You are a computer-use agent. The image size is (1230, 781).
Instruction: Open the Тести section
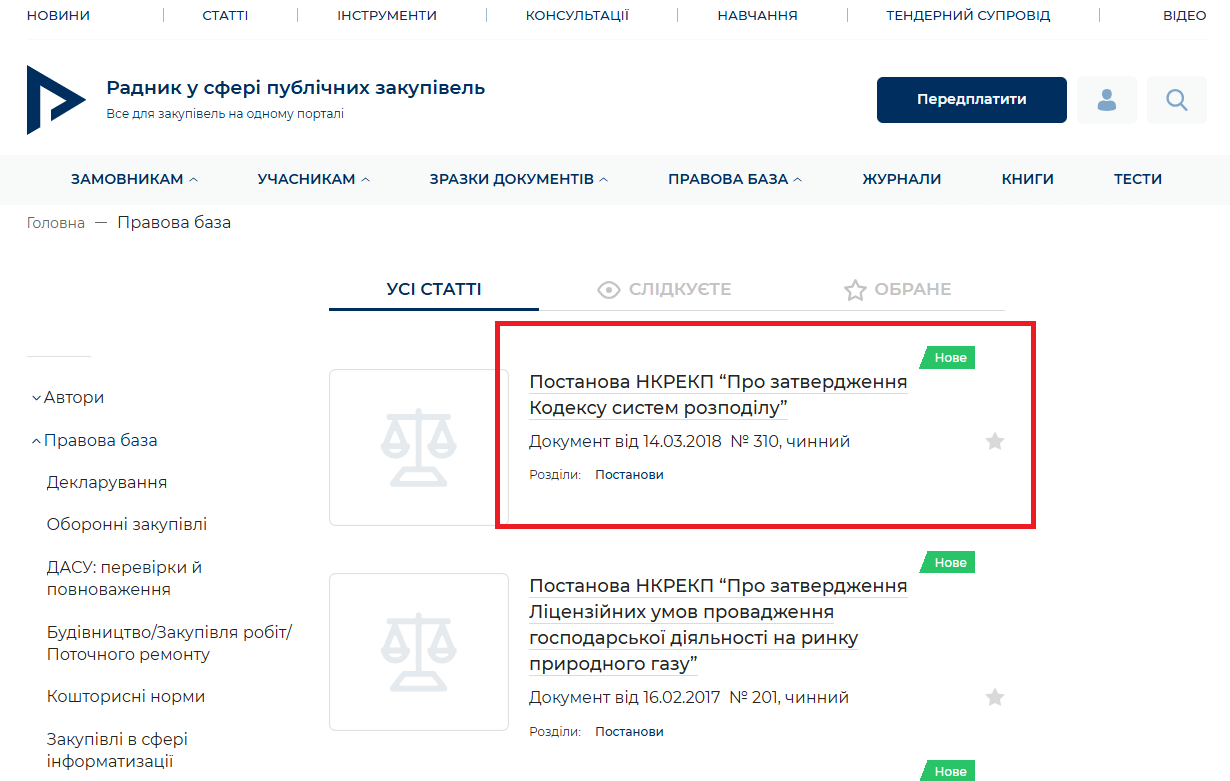[x=1138, y=179]
